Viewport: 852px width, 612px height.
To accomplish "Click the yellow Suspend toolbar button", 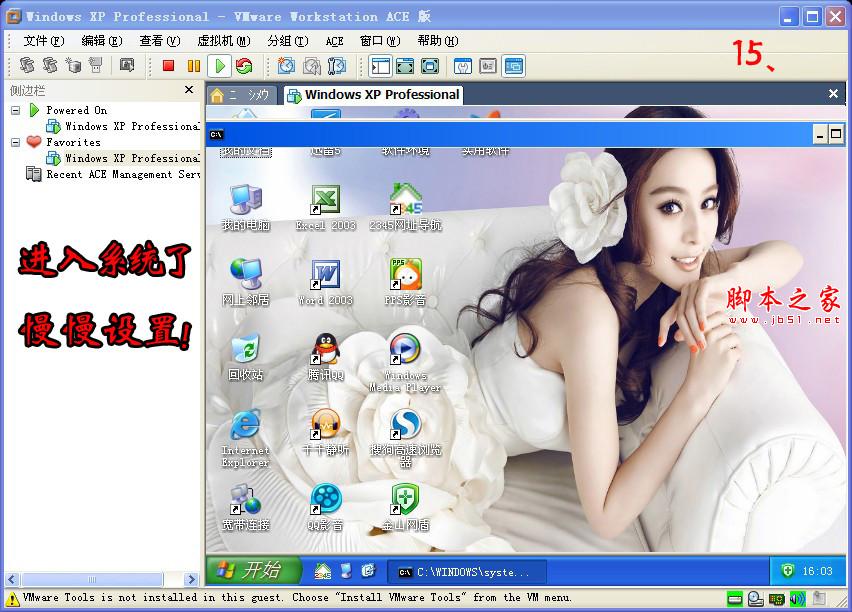I will pyautogui.click(x=193, y=66).
